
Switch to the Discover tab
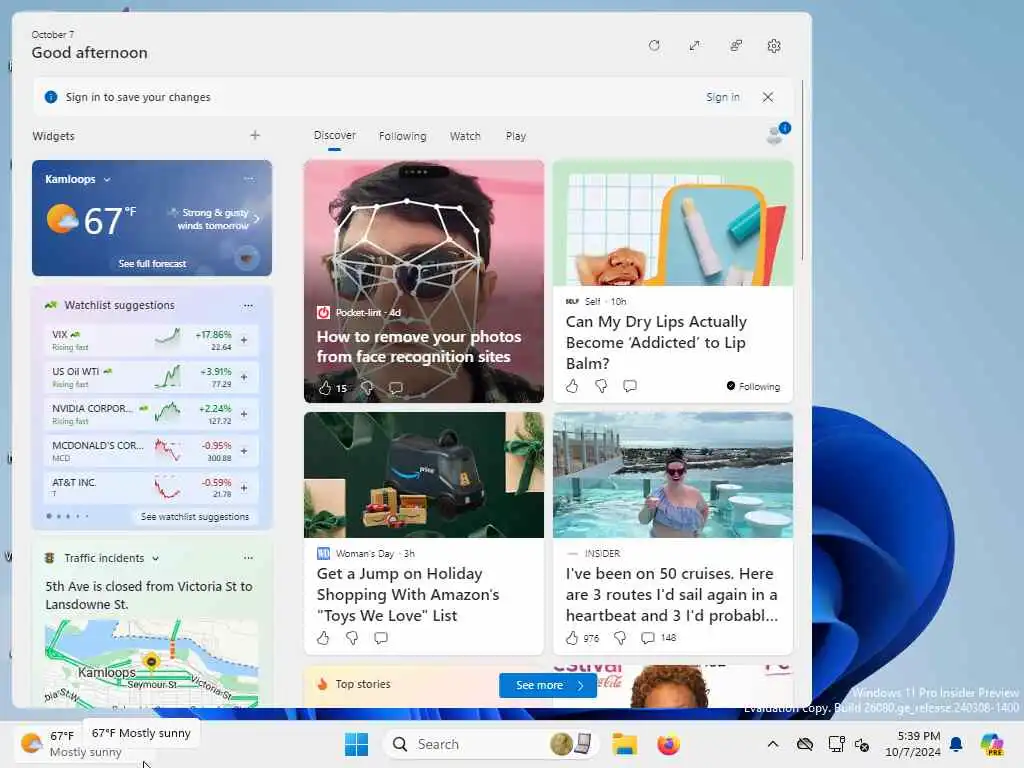click(x=334, y=136)
